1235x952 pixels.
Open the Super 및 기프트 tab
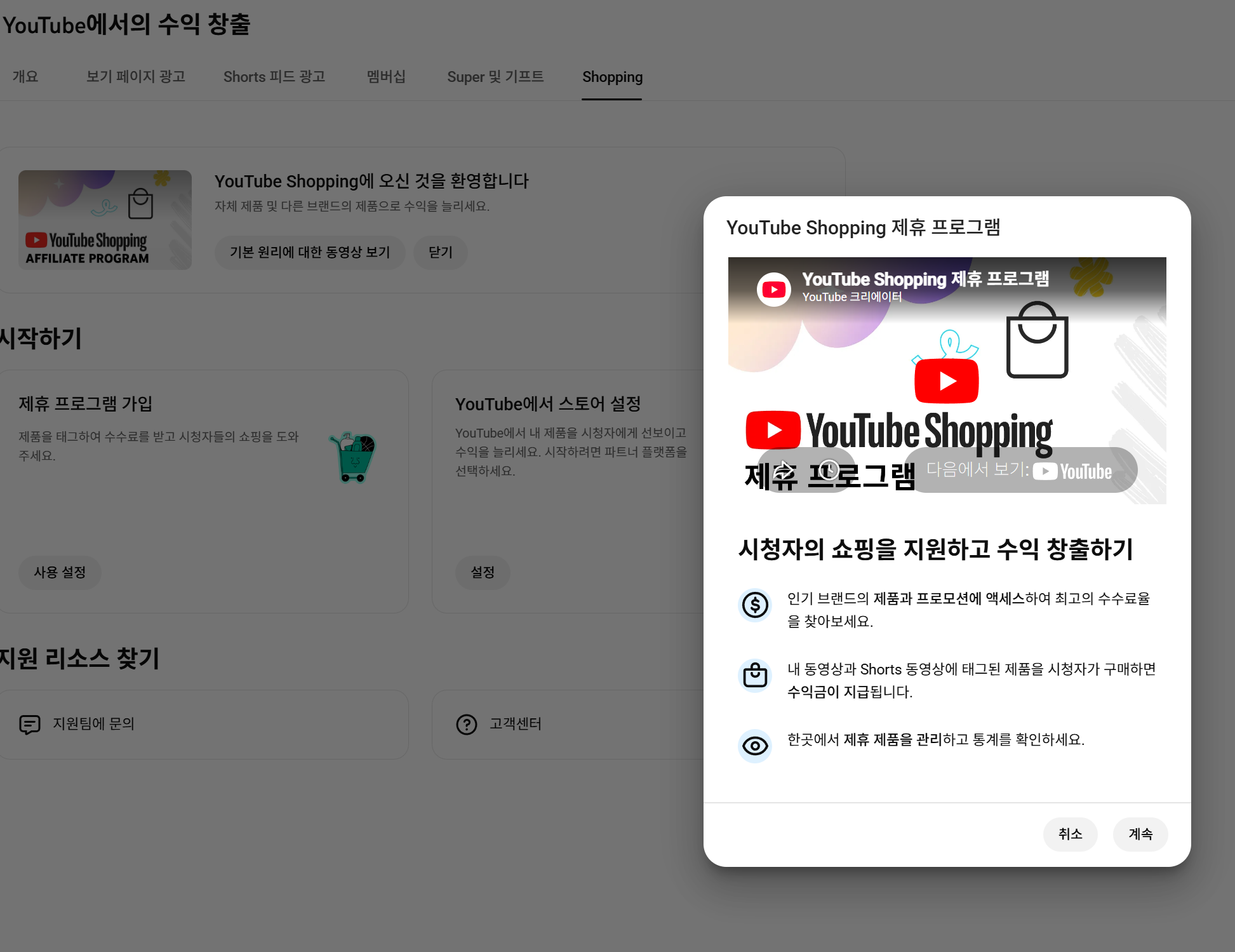(495, 77)
